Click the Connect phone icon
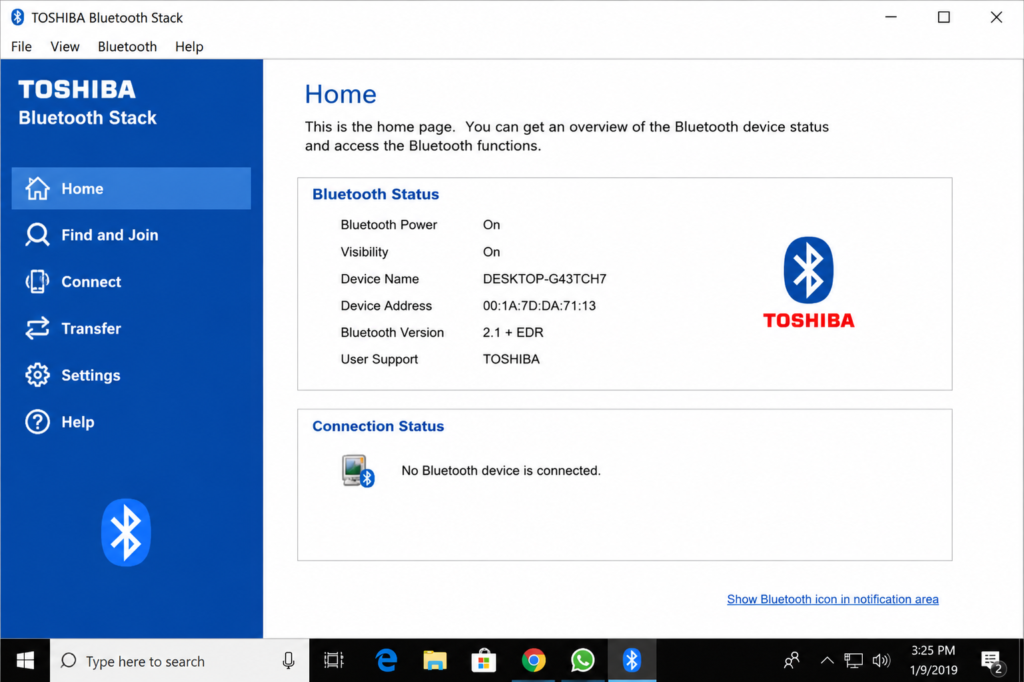 click(37, 282)
